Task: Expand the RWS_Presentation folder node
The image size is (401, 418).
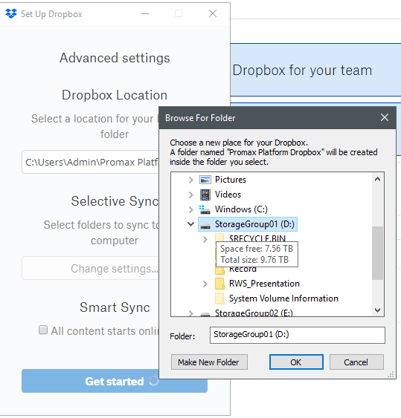Action: pos(205,284)
